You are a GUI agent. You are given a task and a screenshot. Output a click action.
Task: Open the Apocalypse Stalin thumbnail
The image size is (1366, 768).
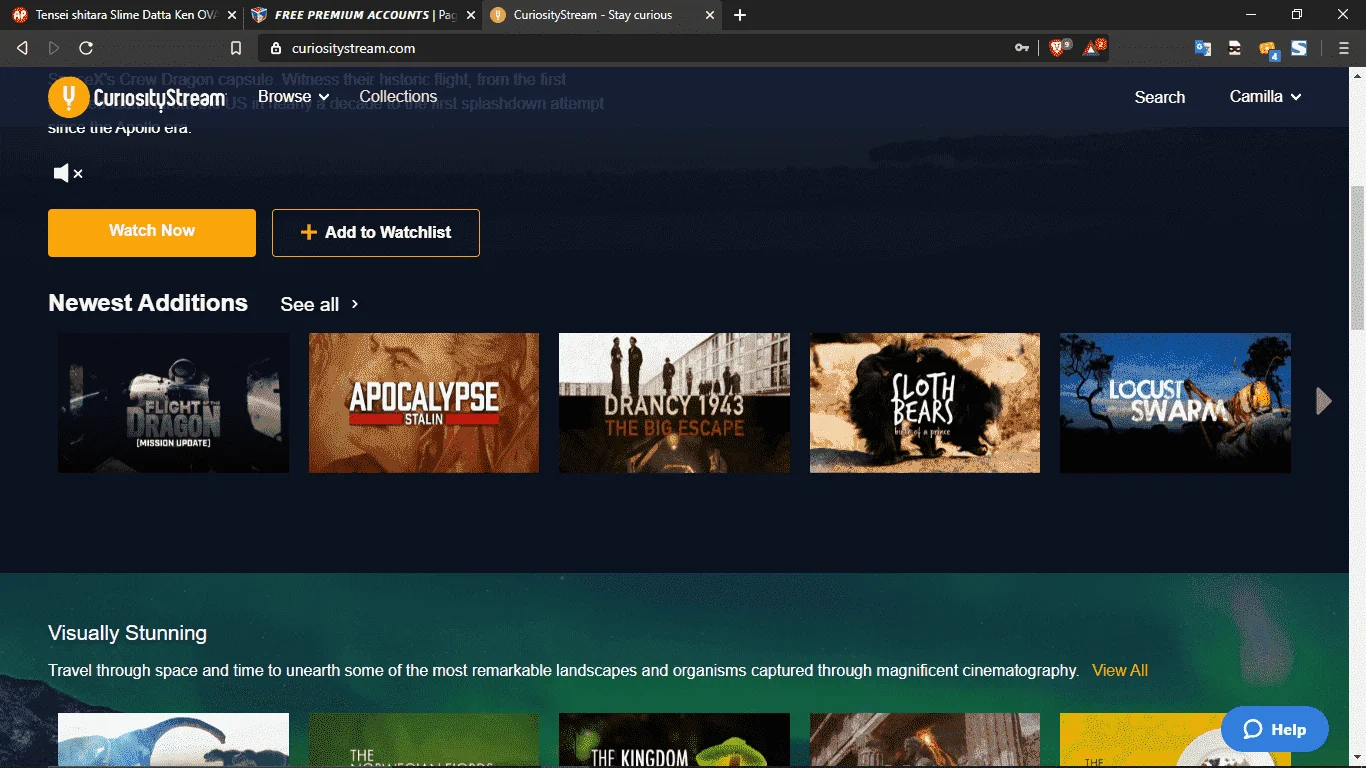pyautogui.click(x=424, y=403)
